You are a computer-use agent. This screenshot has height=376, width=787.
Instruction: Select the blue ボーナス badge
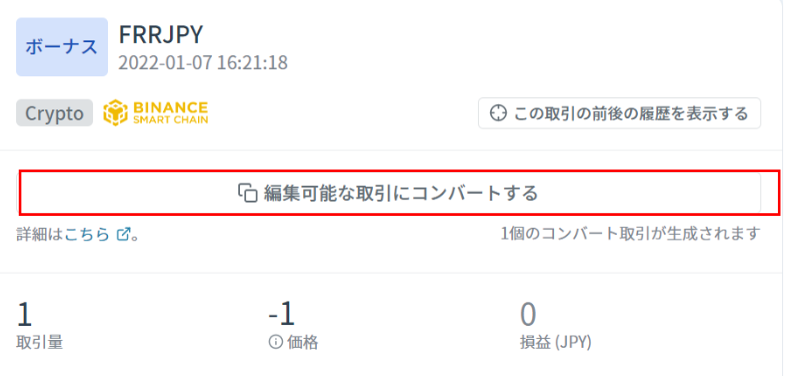coord(62,47)
